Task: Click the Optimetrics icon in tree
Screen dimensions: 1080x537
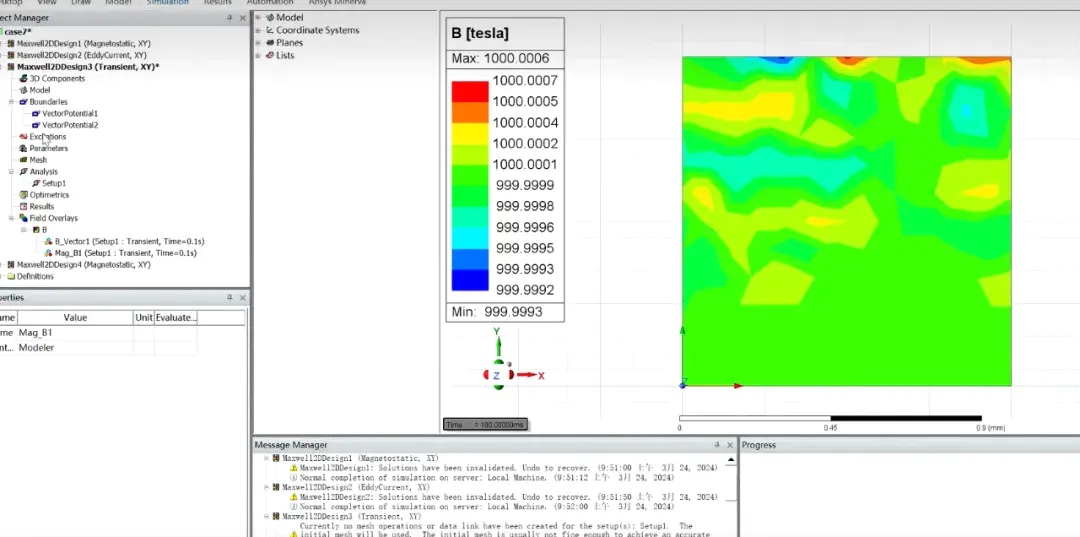Action: tap(22, 195)
